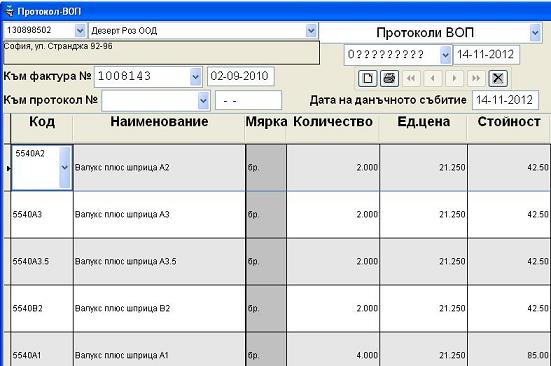
Task: Select the code cell 5540A3
Action: (42, 215)
